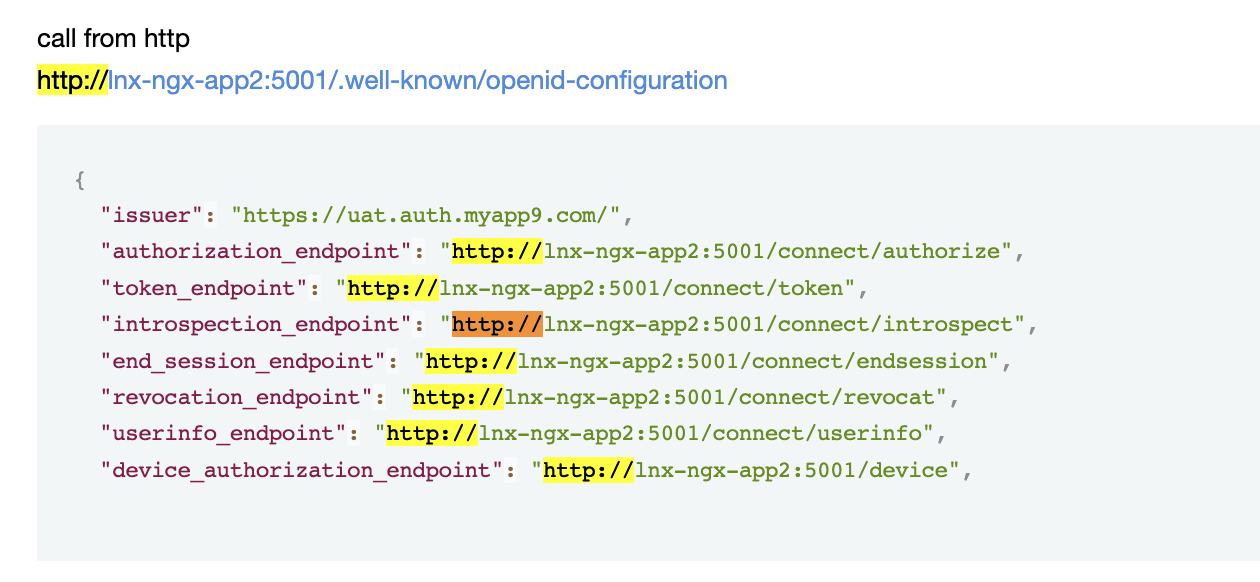Open the lnx-ngx-app2 openid-configuration link

pyautogui.click(x=417, y=80)
